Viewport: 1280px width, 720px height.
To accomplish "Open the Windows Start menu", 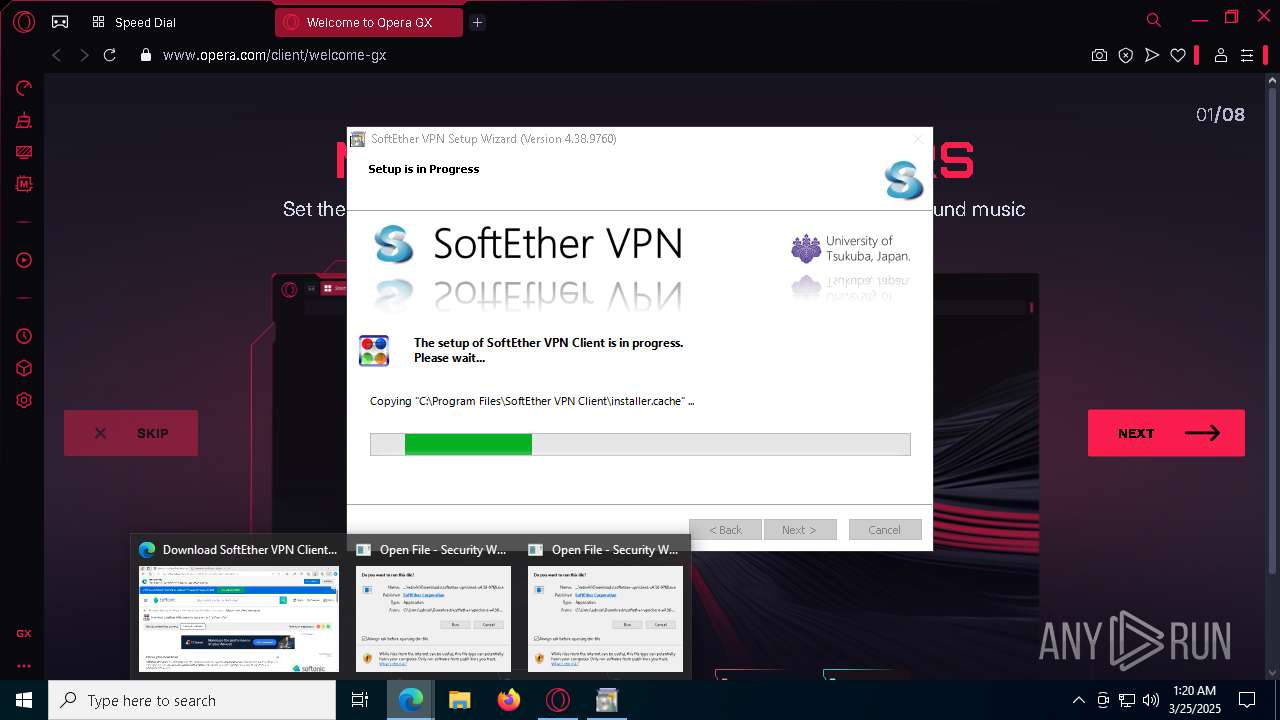I will pos(24,700).
